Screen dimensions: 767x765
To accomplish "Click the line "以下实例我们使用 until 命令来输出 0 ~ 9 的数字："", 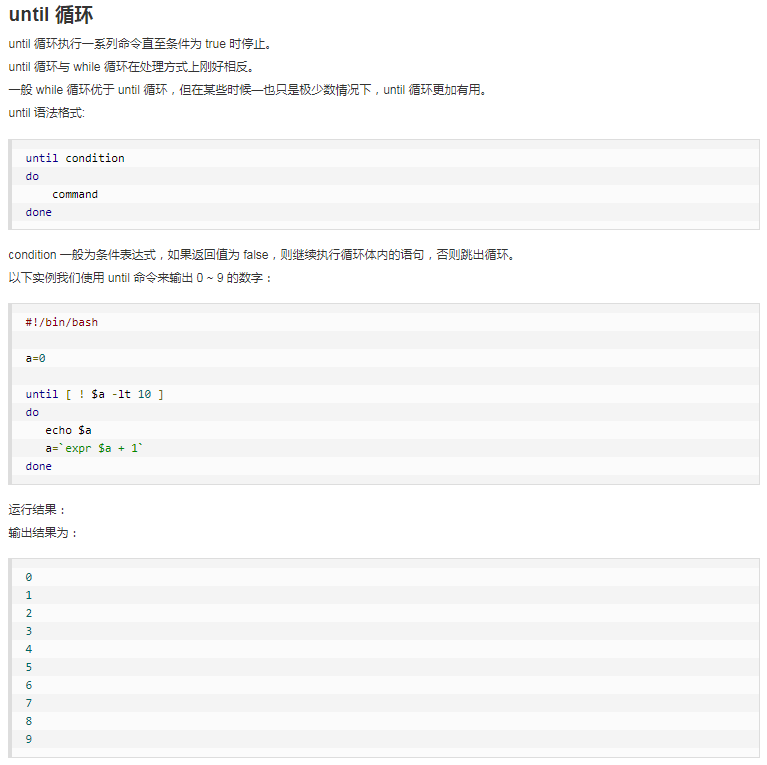I will coord(140,278).
